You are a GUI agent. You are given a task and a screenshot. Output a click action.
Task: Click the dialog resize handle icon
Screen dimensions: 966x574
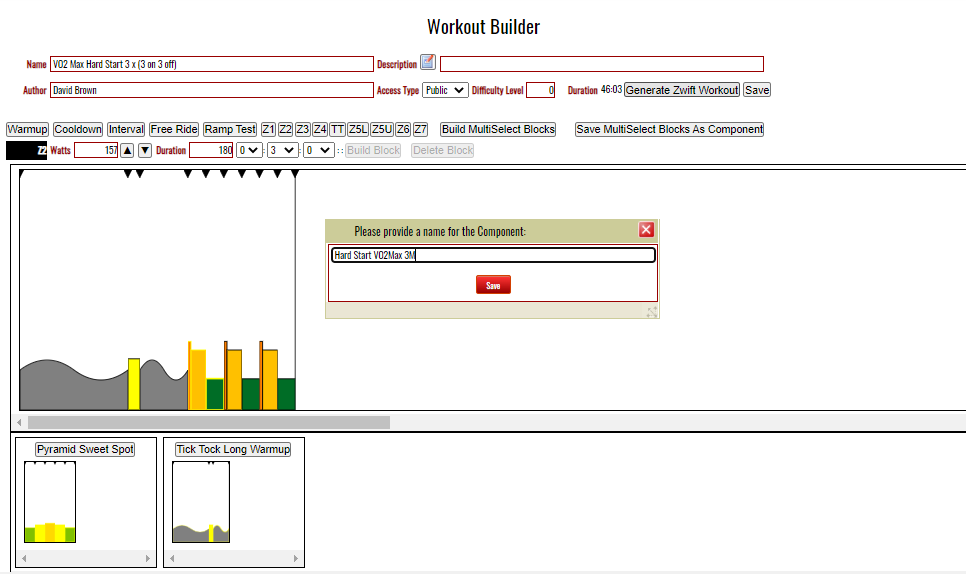tap(652, 312)
